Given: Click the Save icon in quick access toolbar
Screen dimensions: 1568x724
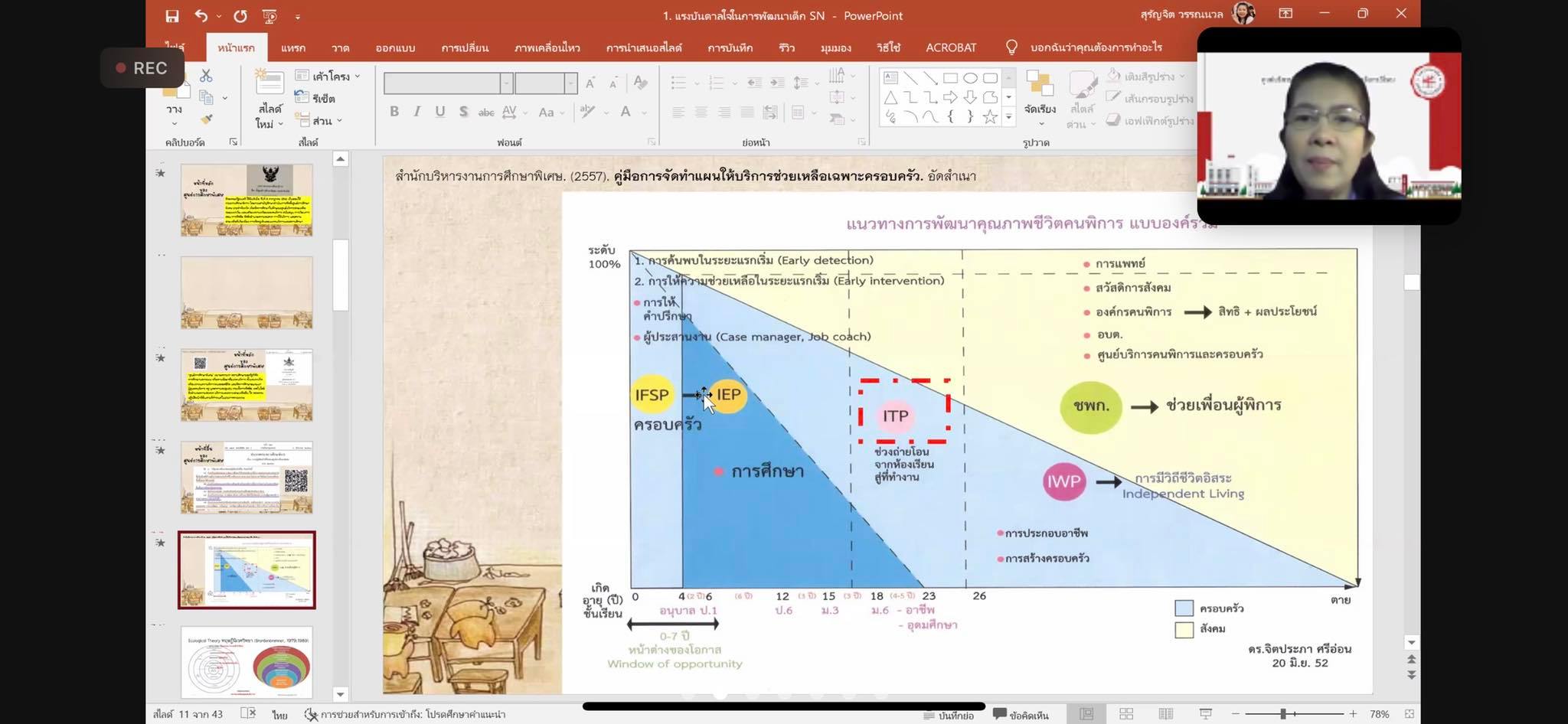Looking at the screenshot, I should 172,16.
